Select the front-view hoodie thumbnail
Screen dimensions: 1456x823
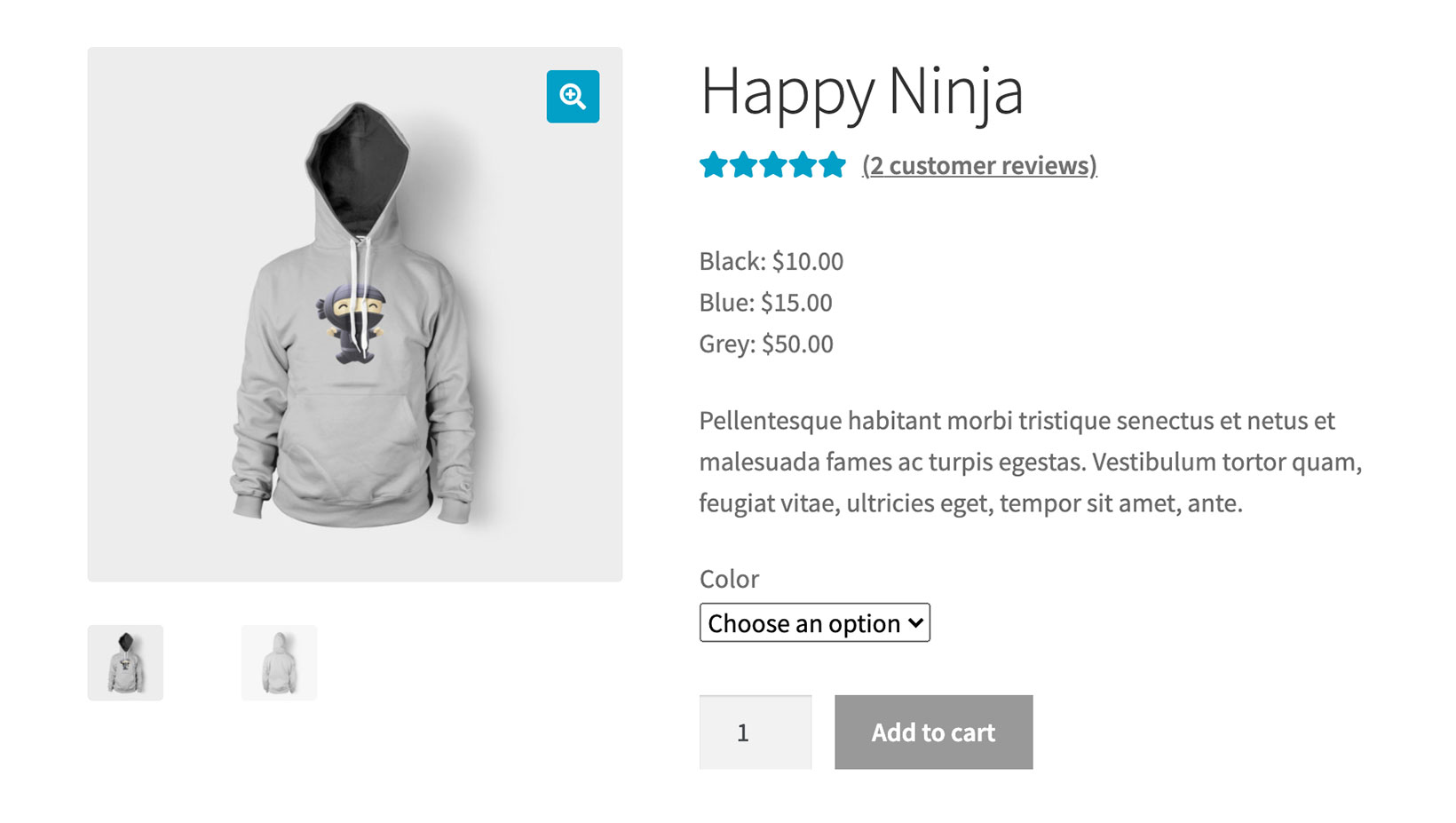pyautogui.click(x=125, y=662)
